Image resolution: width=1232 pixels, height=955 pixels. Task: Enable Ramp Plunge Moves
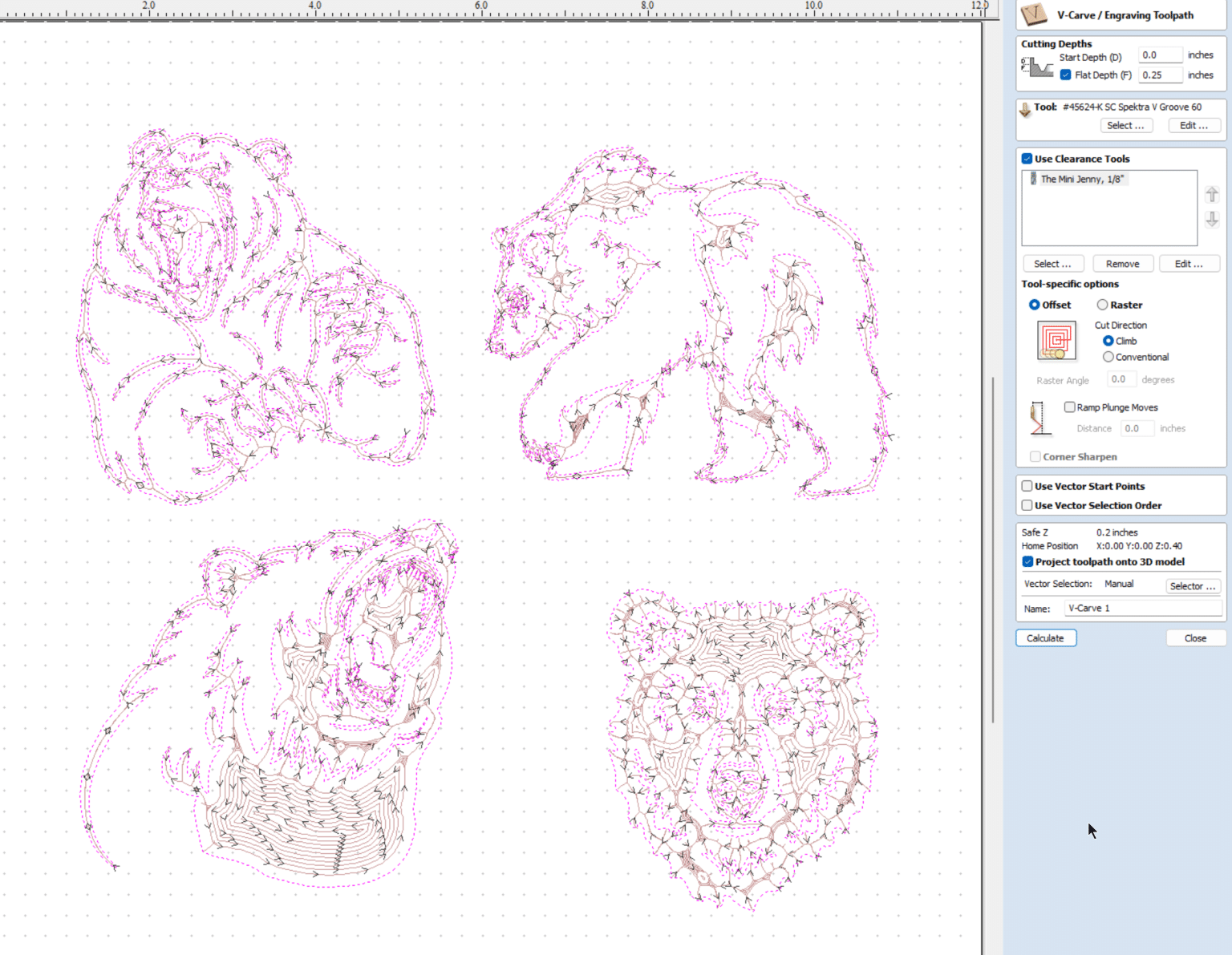[x=1069, y=407]
